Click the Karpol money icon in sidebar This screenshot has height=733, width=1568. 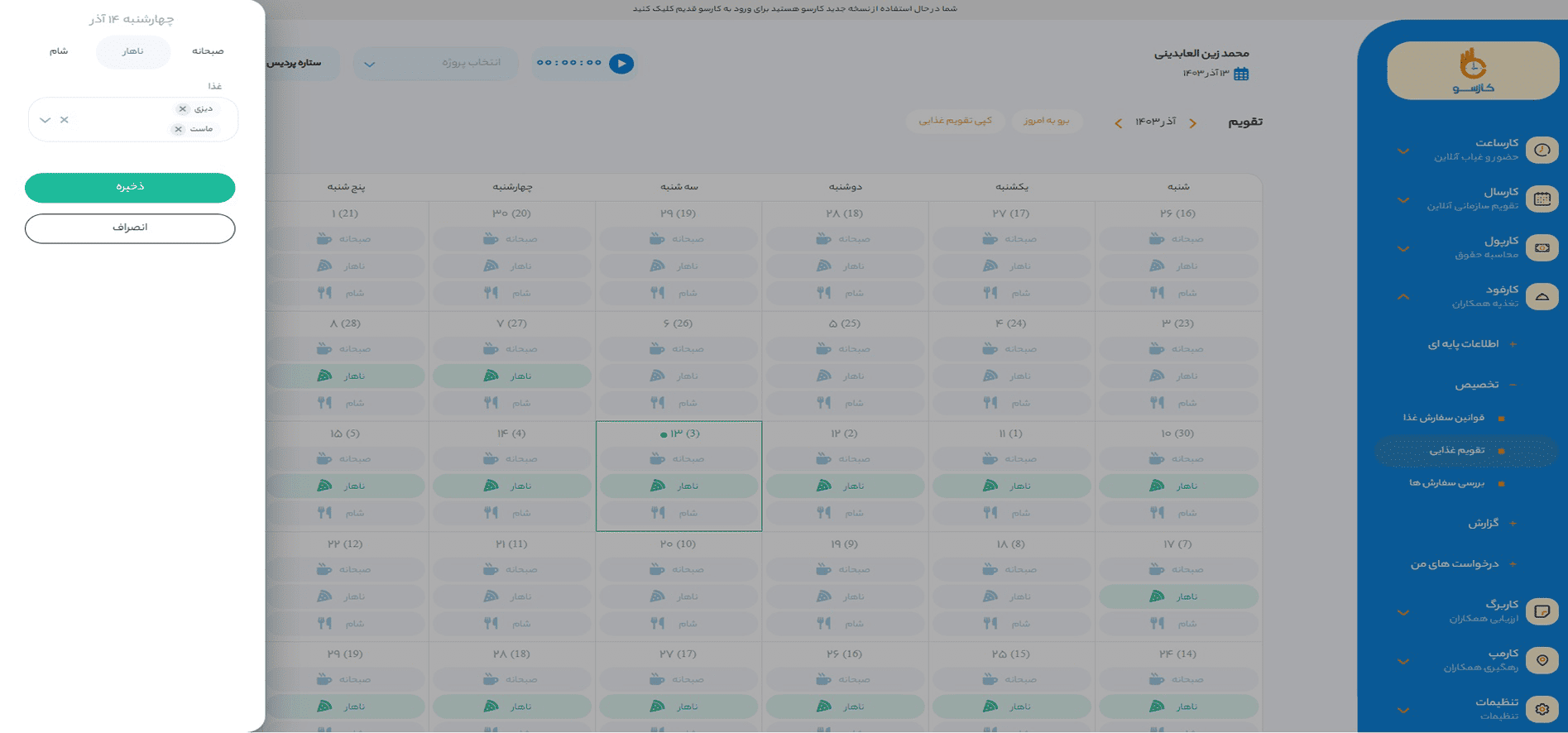[1542, 247]
